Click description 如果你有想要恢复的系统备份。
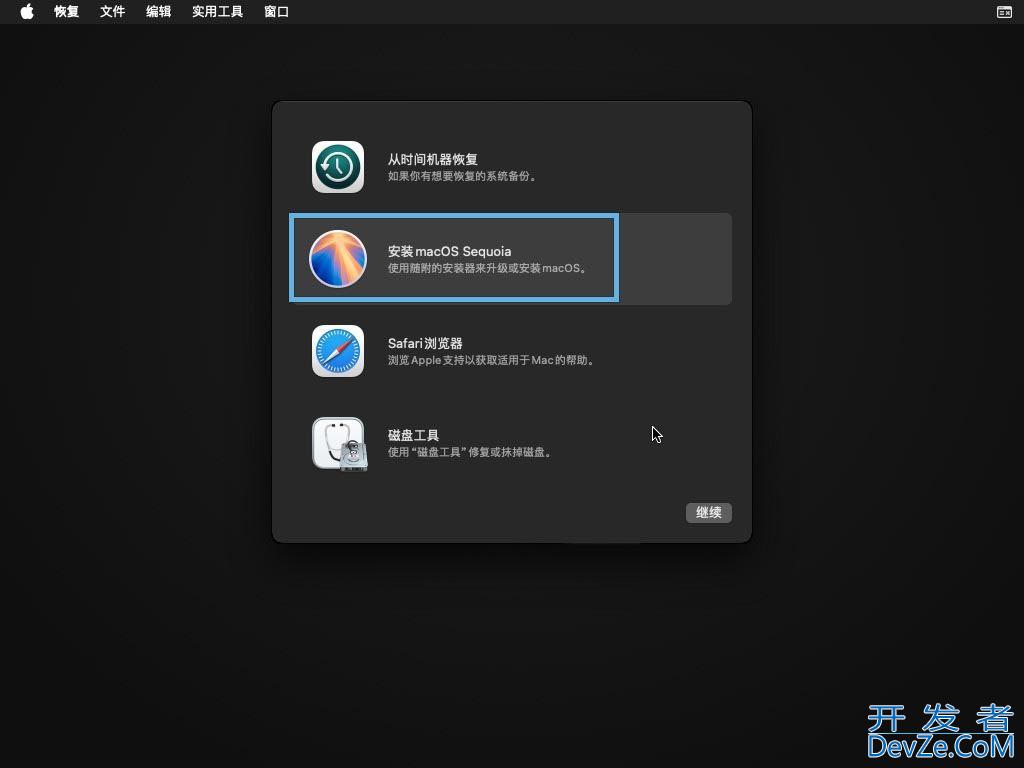 tap(462, 176)
